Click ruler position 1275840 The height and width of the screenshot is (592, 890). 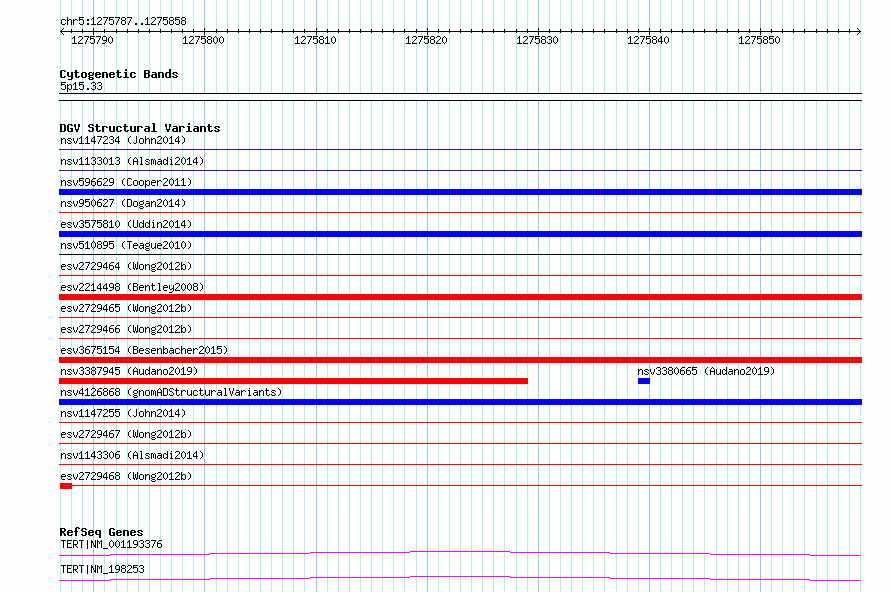point(648,40)
